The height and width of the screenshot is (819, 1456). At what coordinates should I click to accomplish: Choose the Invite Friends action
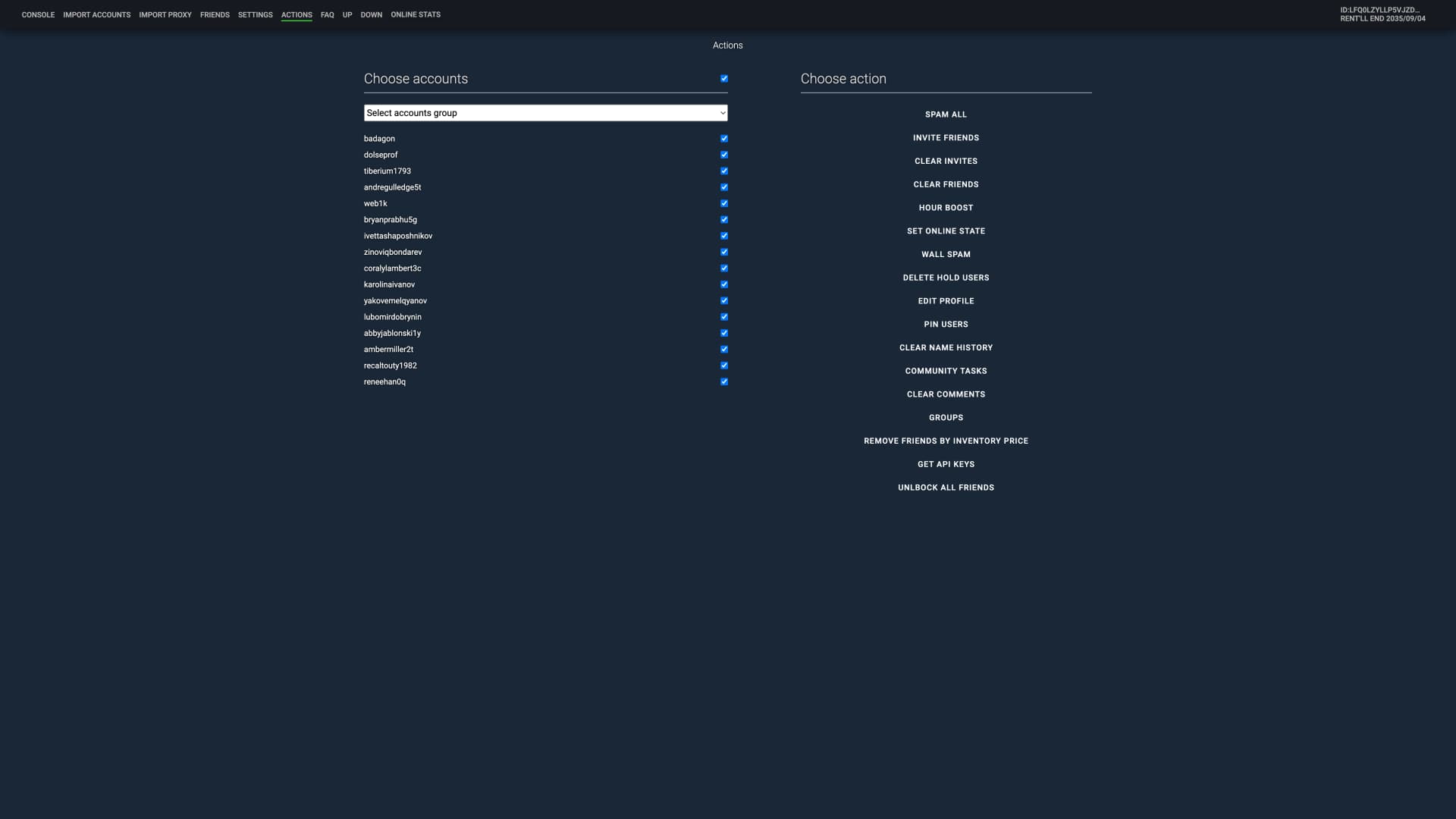click(946, 138)
